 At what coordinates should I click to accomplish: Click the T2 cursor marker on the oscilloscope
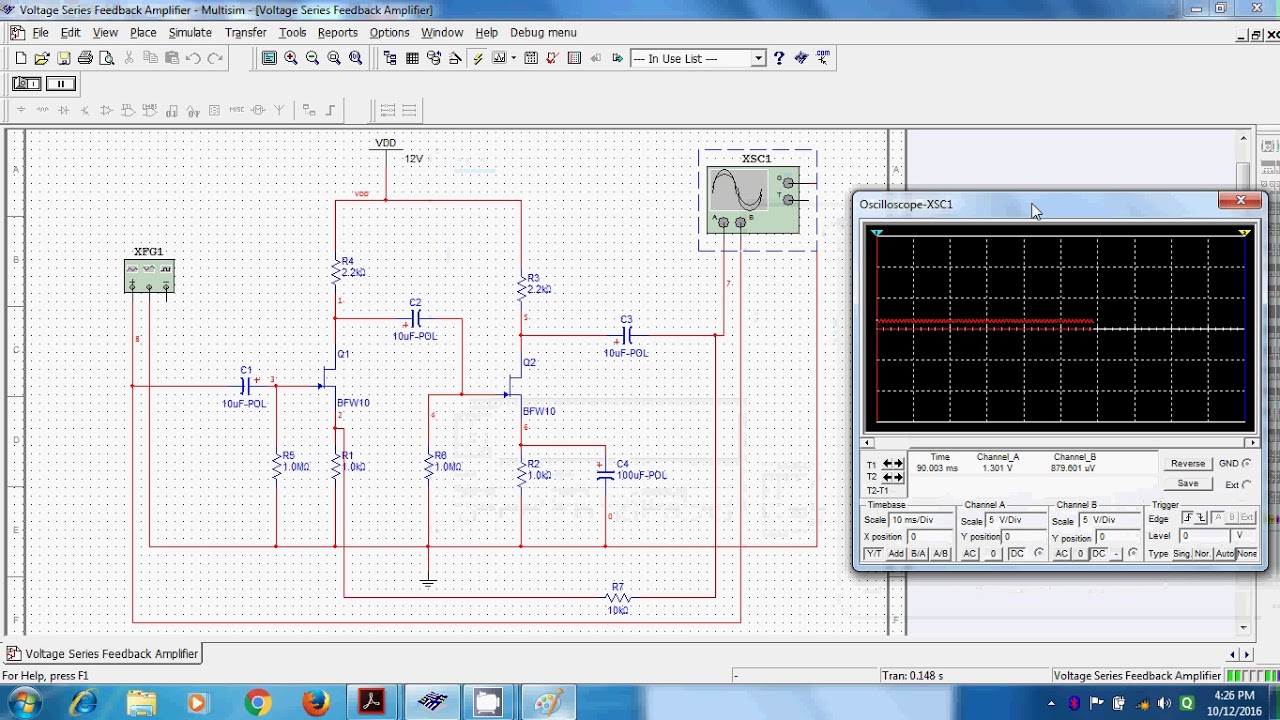(x=1245, y=233)
